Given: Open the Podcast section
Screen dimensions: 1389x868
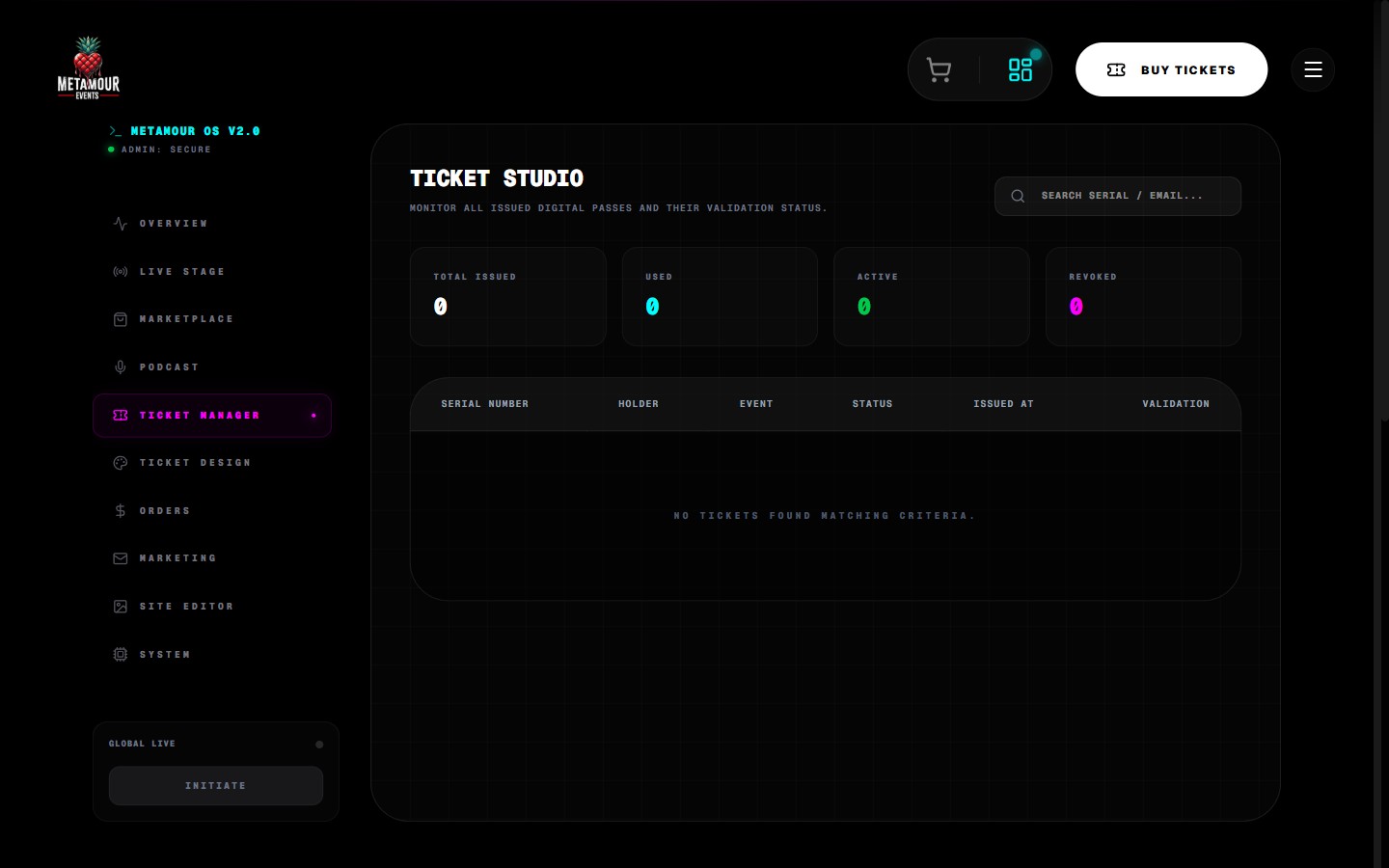Looking at the screenshot, I should pyautogui.click(x=212, y=367).
